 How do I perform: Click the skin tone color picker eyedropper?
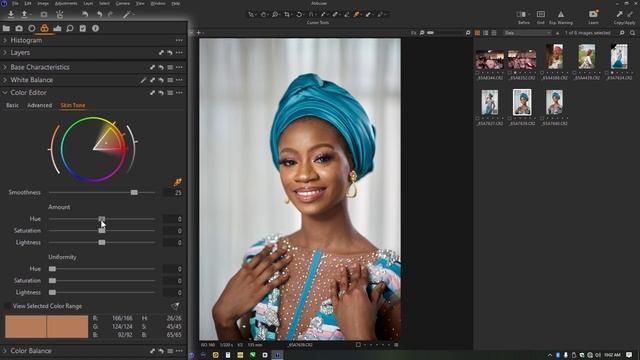pyautogui.click(x=178, y=182)
